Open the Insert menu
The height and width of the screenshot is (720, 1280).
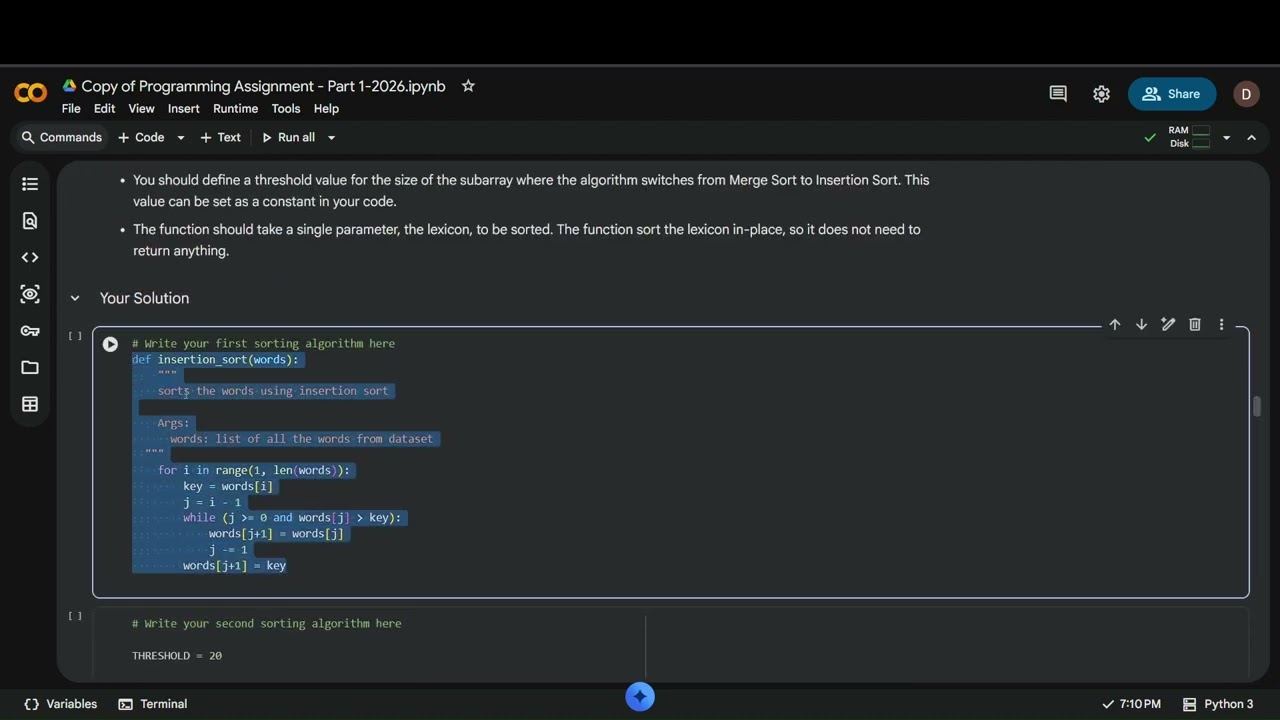coord(184,109)
